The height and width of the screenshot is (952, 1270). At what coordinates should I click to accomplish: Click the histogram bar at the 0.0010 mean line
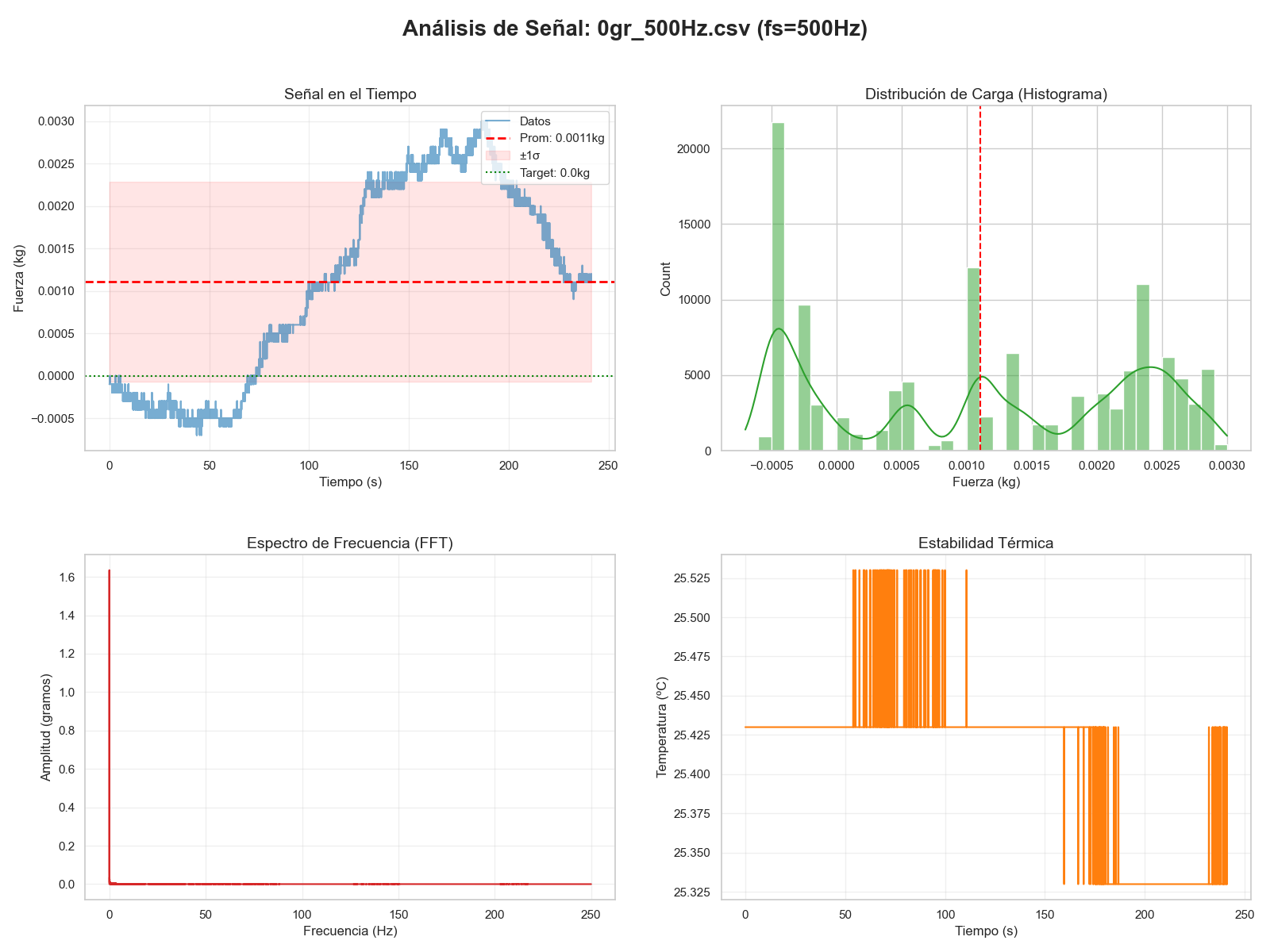pyautogui.click(x=973, y=359)
